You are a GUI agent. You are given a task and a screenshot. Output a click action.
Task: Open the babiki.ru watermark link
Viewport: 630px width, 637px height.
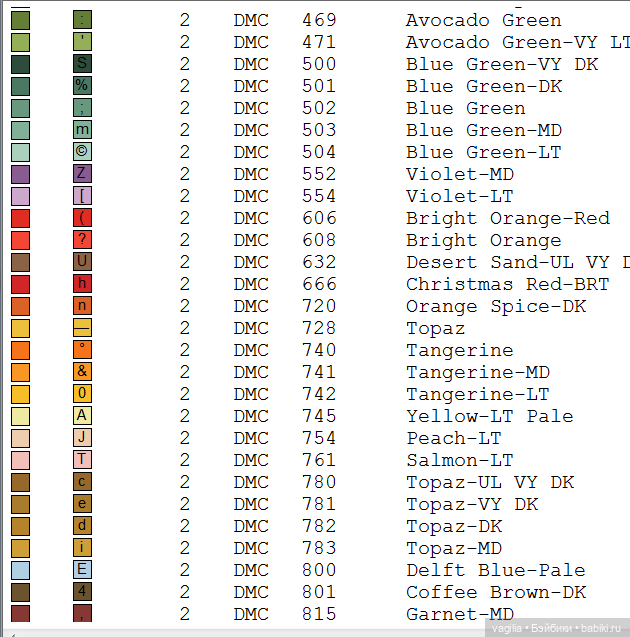click(603, 627)
